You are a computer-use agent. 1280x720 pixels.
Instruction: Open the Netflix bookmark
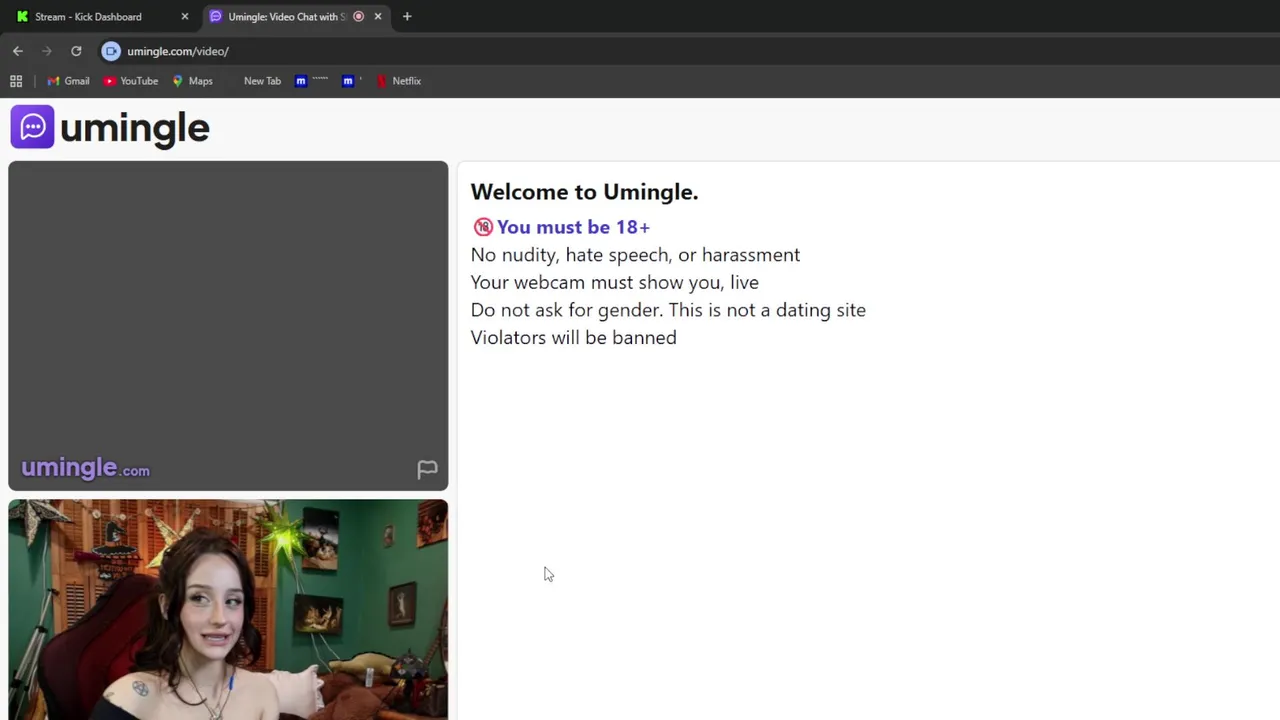point(398,81)
